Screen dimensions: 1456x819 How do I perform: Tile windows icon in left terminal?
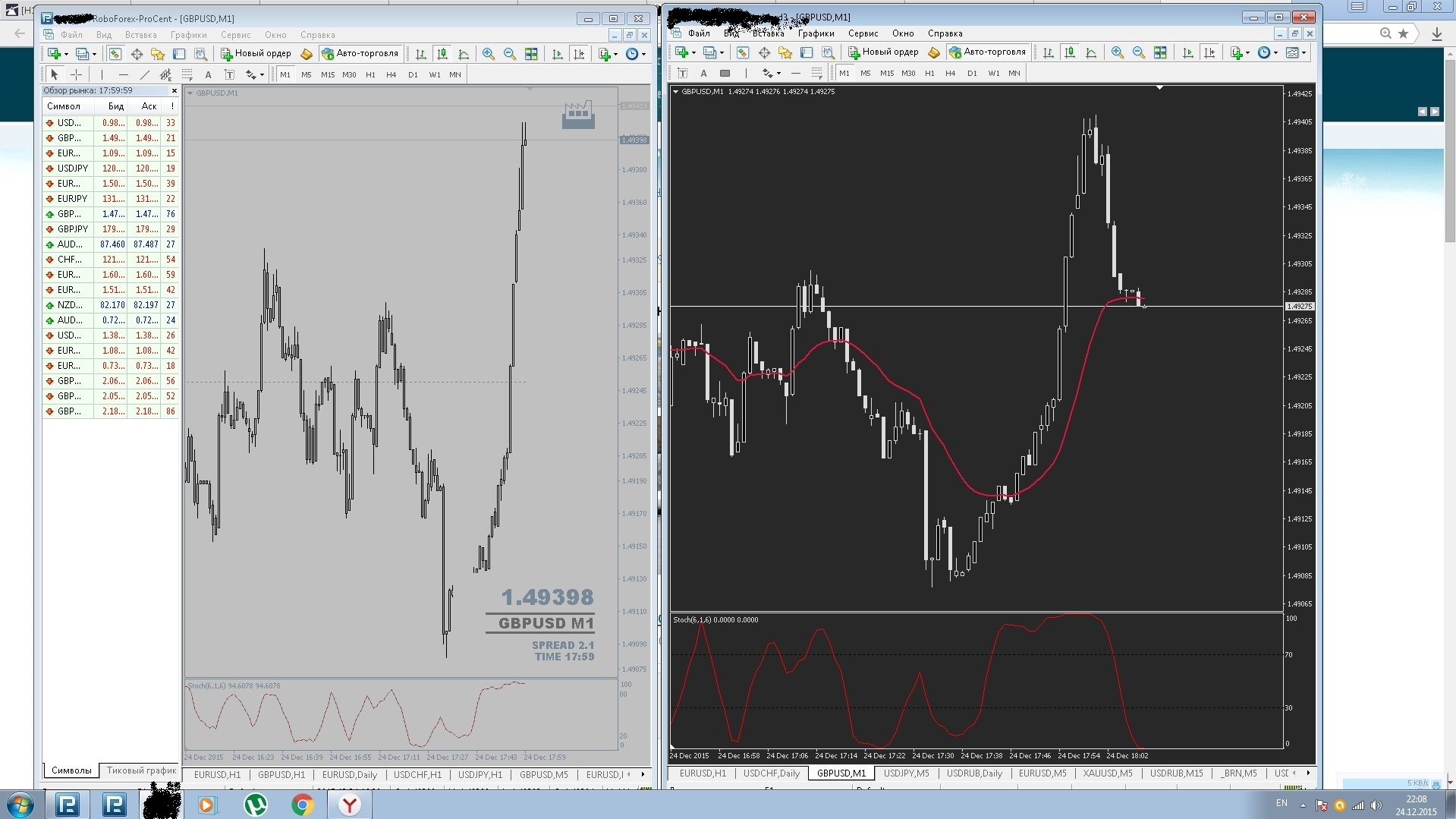point(531,54)
